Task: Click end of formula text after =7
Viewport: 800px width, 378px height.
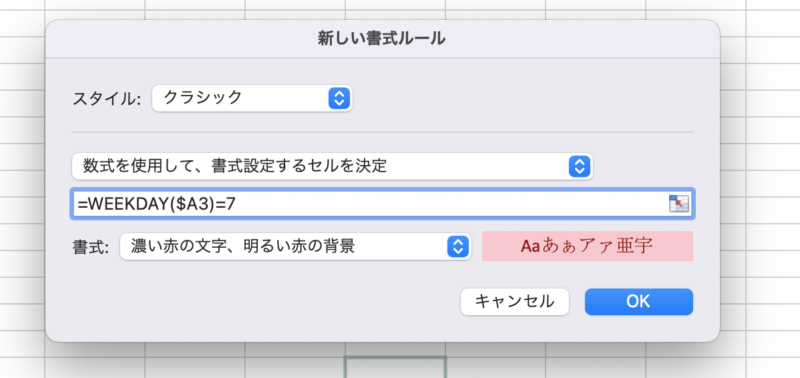Action: (237, 204)
